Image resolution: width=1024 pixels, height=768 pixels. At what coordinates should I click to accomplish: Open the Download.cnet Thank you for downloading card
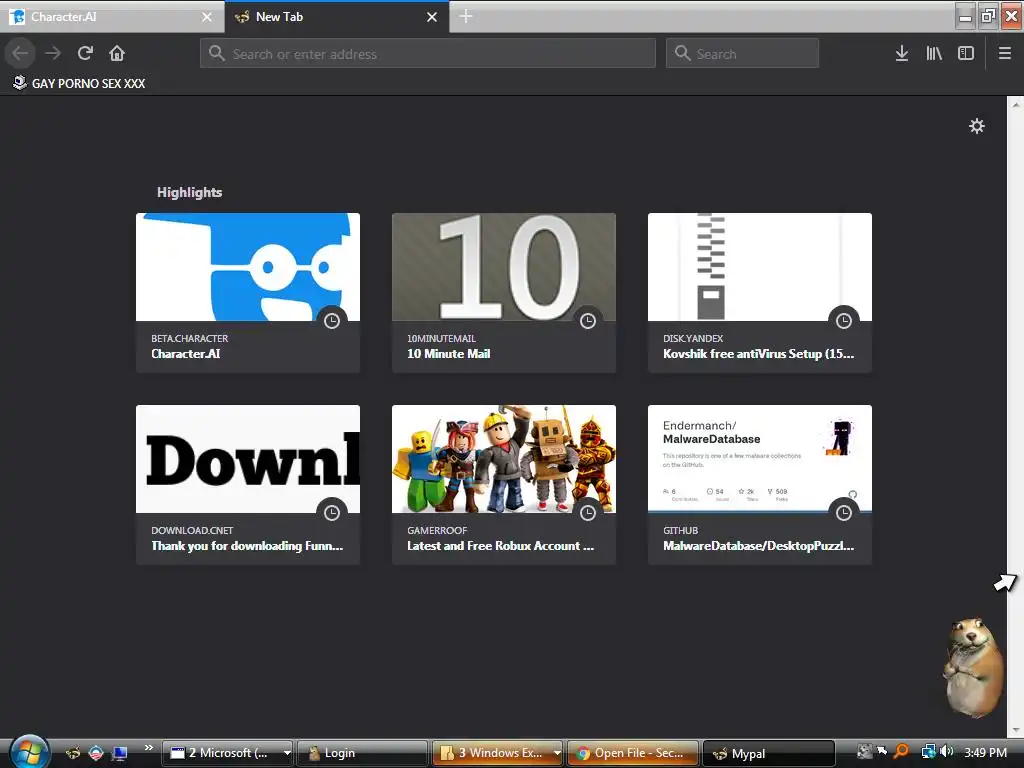coord(248,485)
